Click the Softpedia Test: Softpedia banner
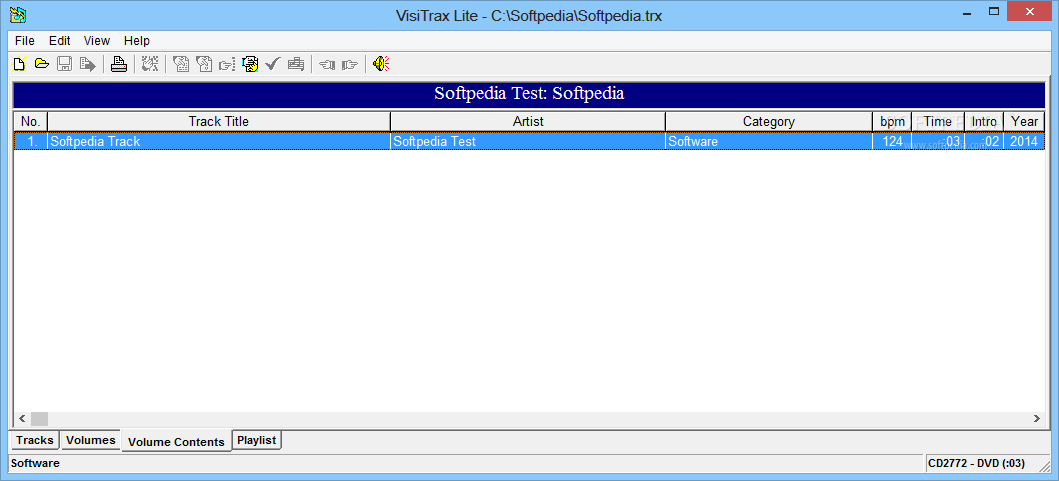Image resolution: width=1059 pixels, height=481 pixels. (x=529, y=93)
